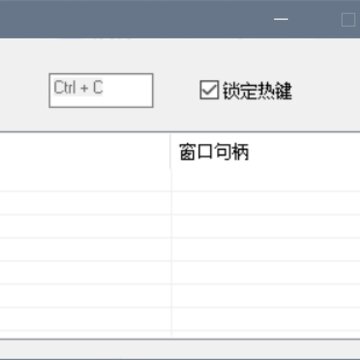The width and height of the screenshot is (360, 360).
Task: Maximize the window with the square icon
Action: tap(348, 19)
